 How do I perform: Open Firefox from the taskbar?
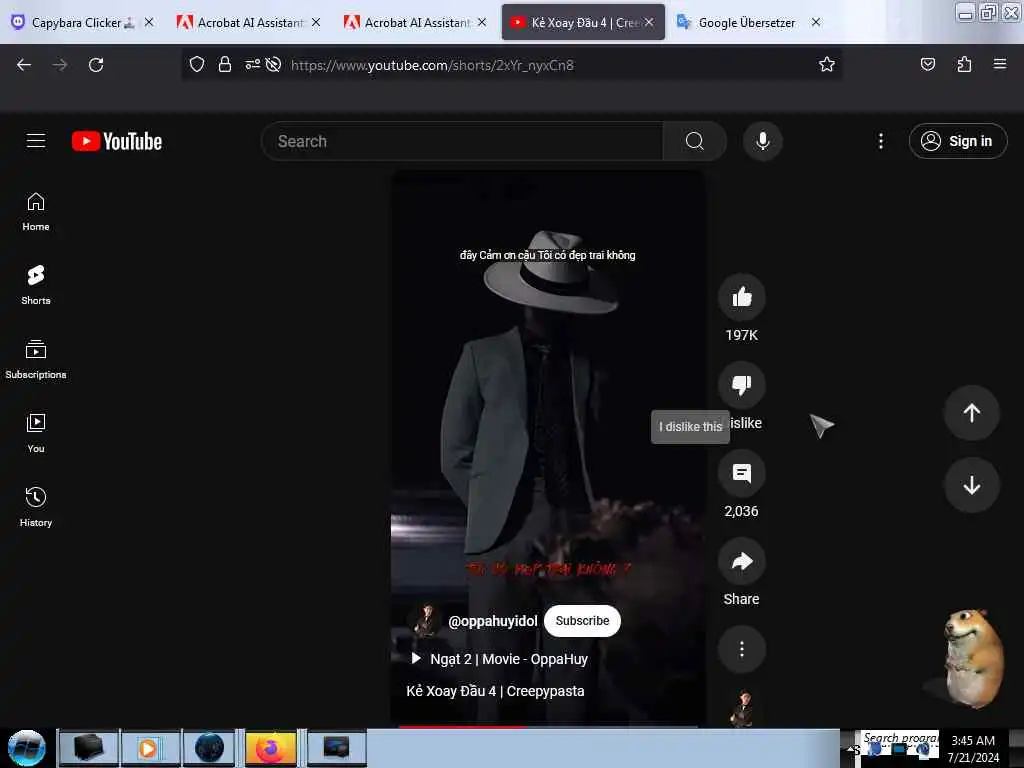pyautogui.click(x=270, y=748)
